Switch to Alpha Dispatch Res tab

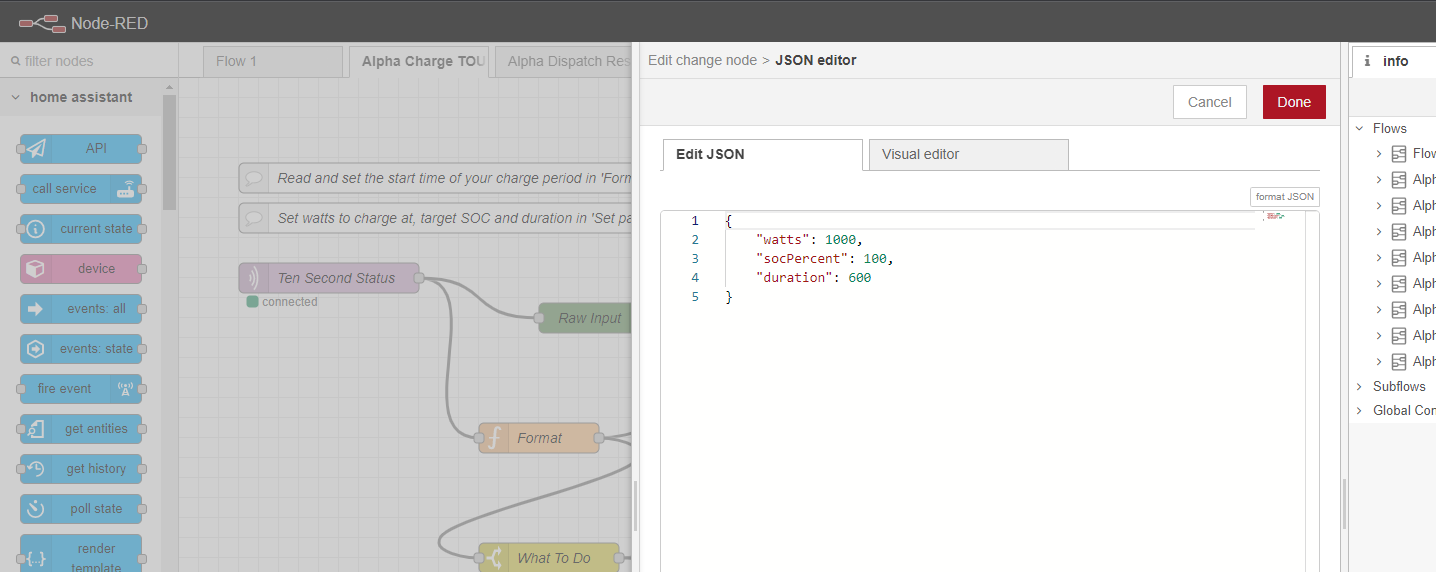click(x=565, y=61)
